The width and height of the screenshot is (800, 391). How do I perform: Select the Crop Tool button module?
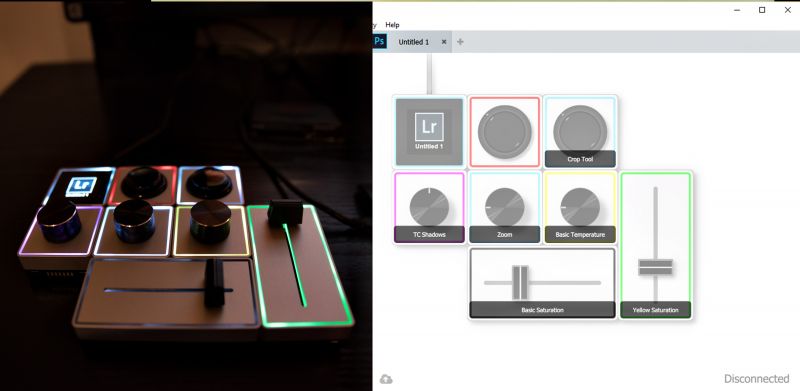[580, 132]
